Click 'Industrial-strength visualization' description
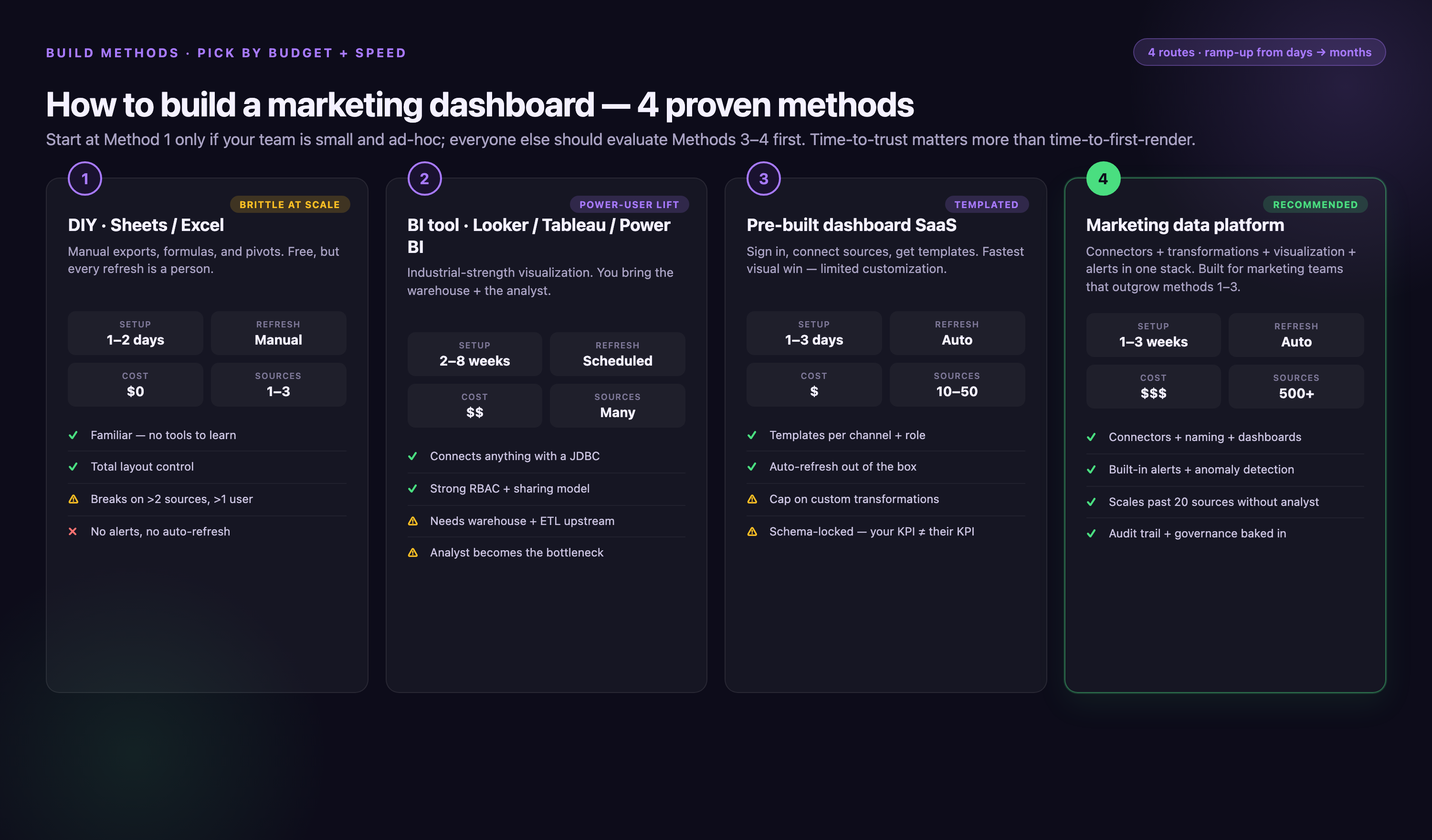Viewport: 1432px width, 840px height. pyautogui.click(x=540, y=282)
